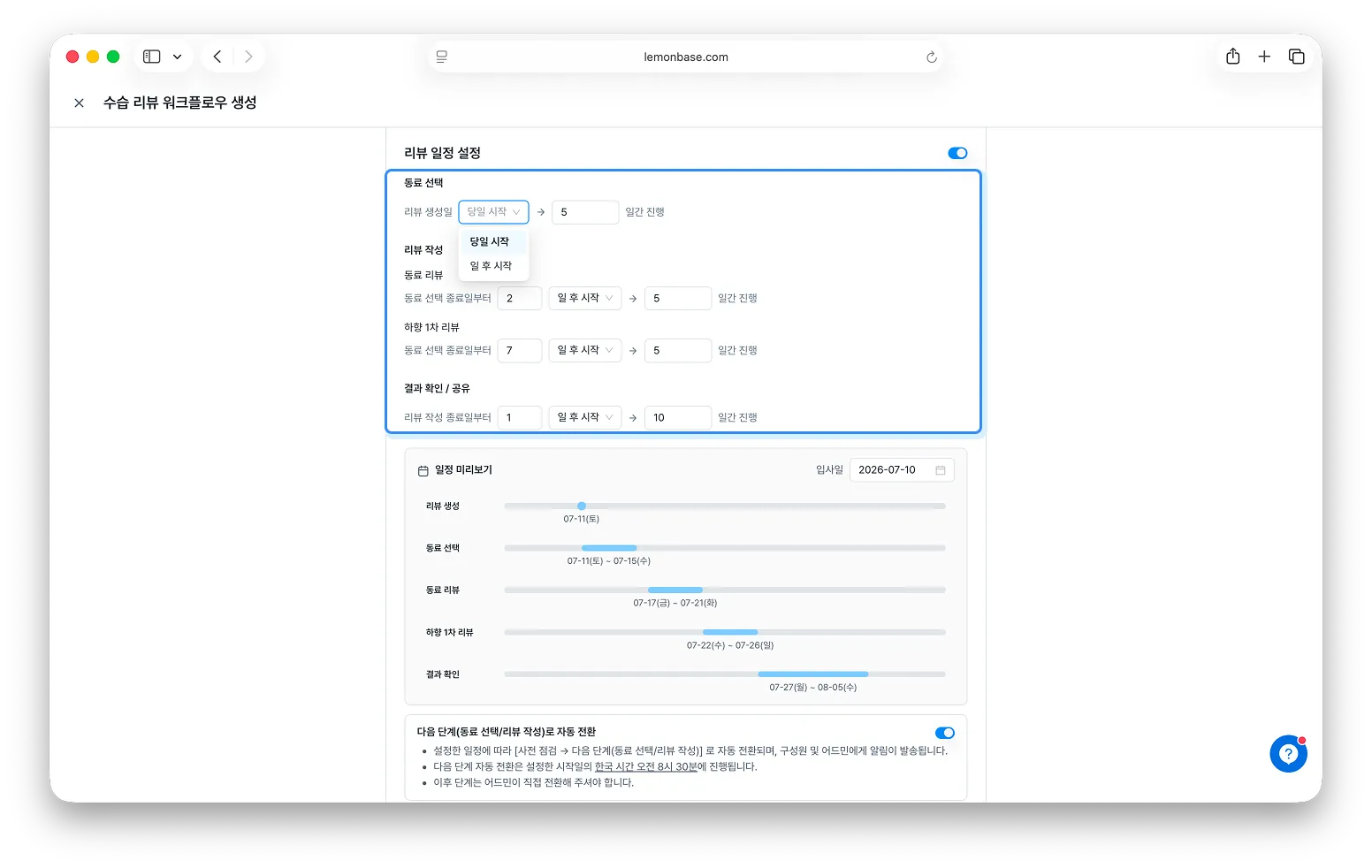Open the calendar picker icon for 입사일

tap(941, 470)
